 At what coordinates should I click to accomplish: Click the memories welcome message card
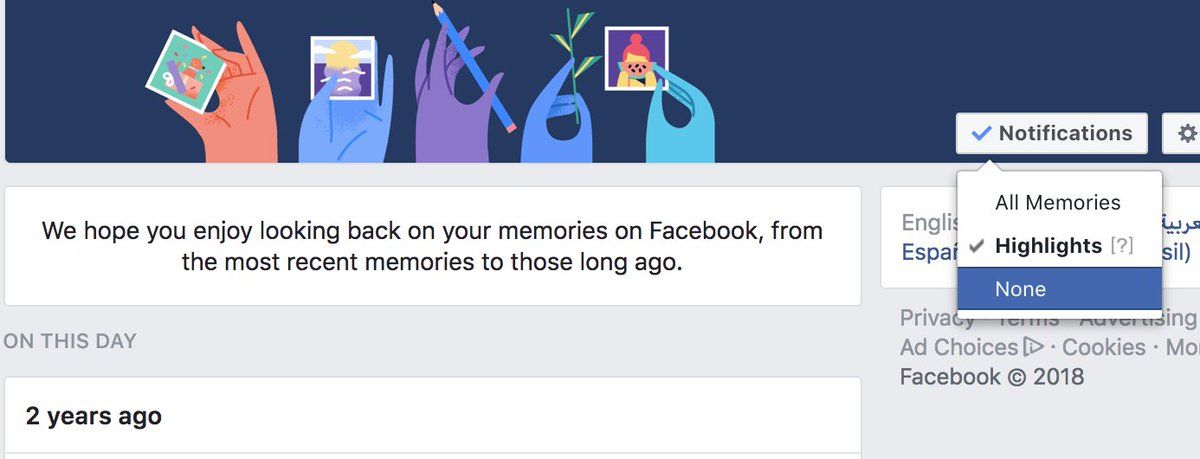(432, 246)
